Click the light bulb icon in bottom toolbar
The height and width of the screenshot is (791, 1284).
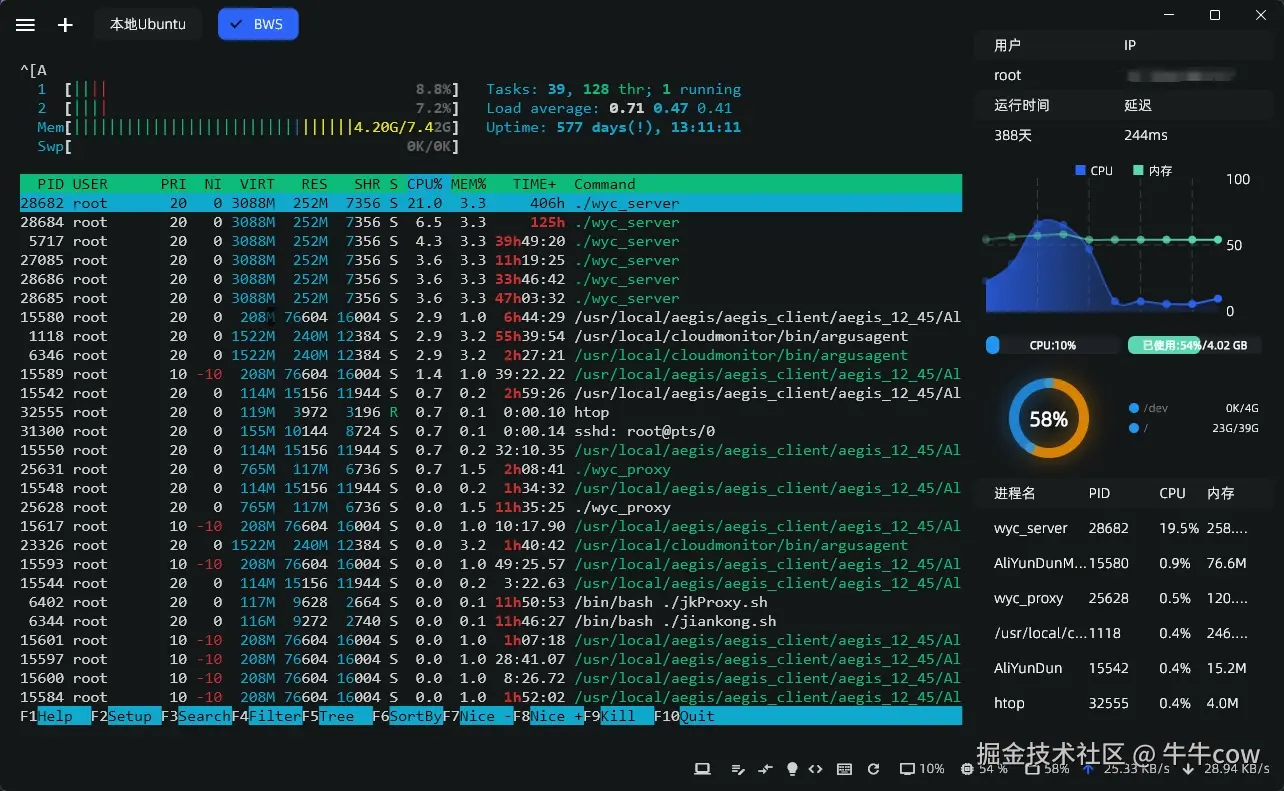792,769
